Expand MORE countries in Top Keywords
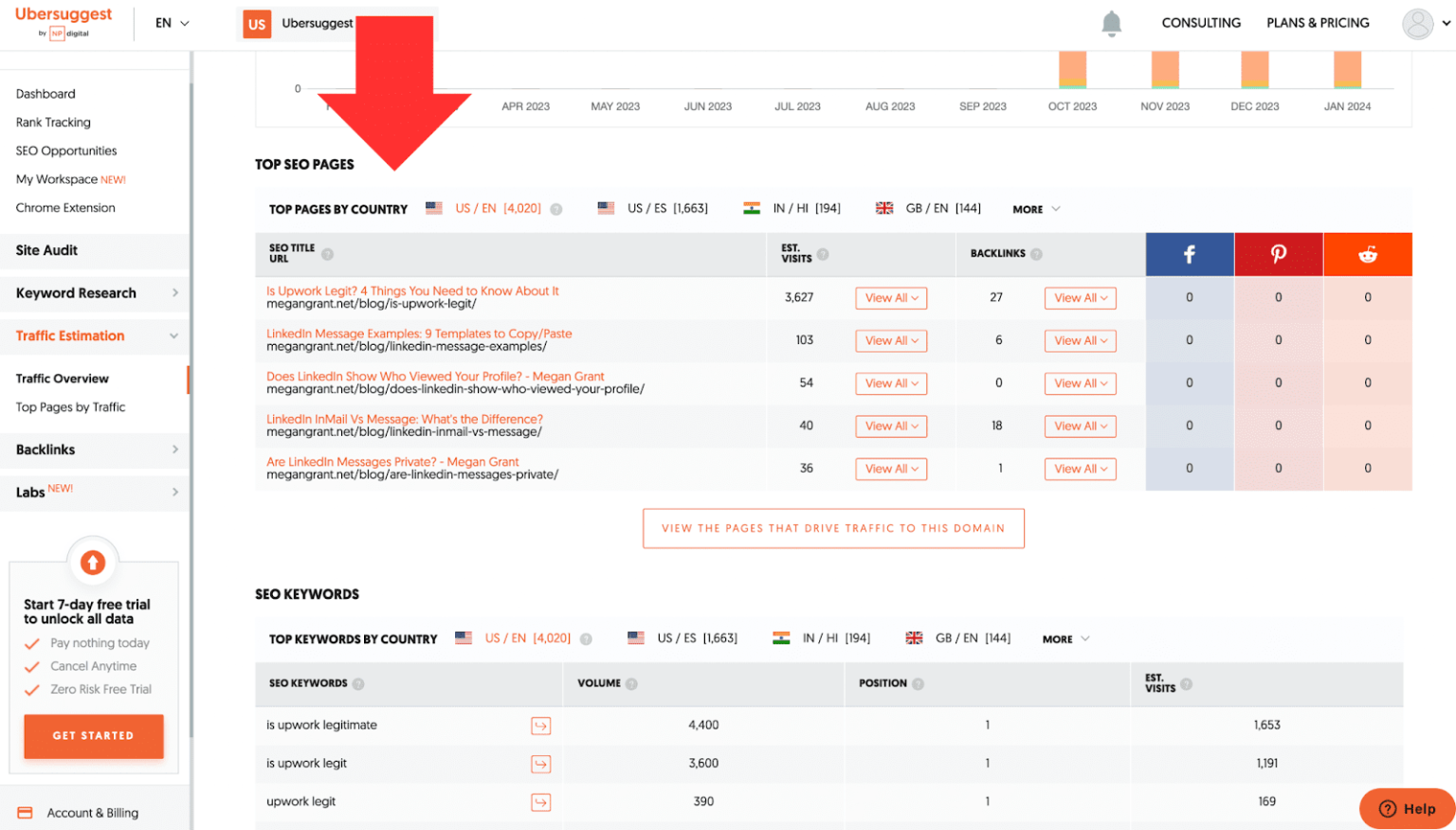 [x=1066, y=640]
